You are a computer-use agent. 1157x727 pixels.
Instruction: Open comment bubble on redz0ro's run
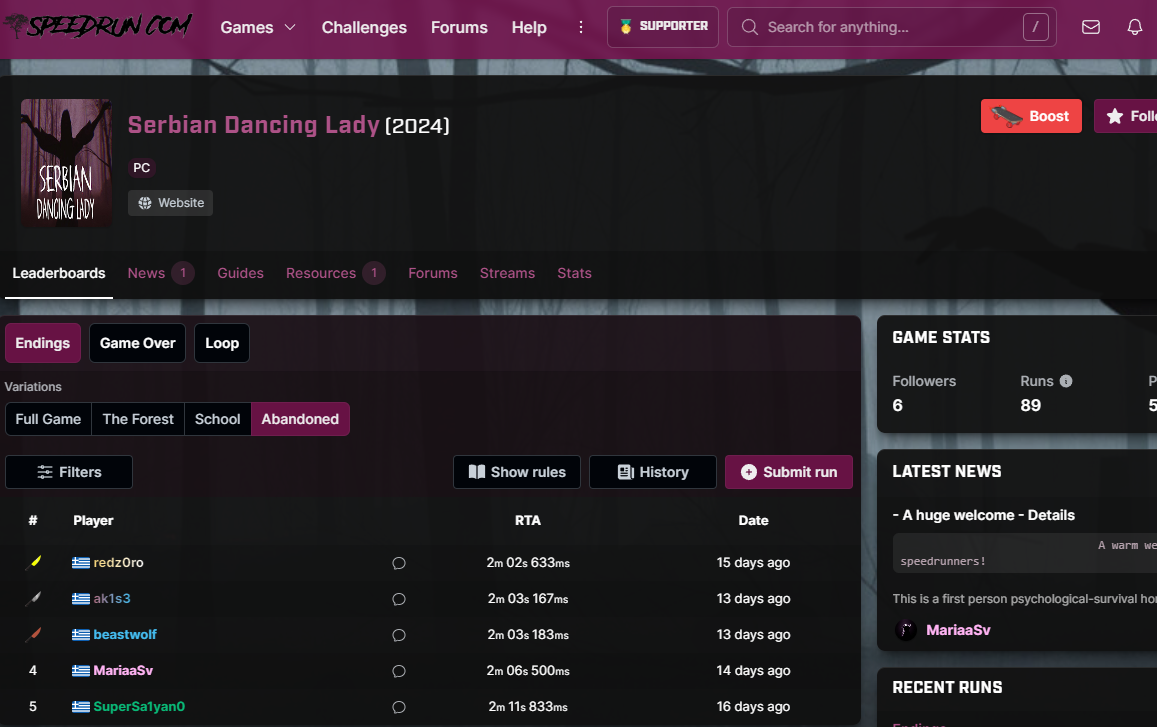(398, 563)
